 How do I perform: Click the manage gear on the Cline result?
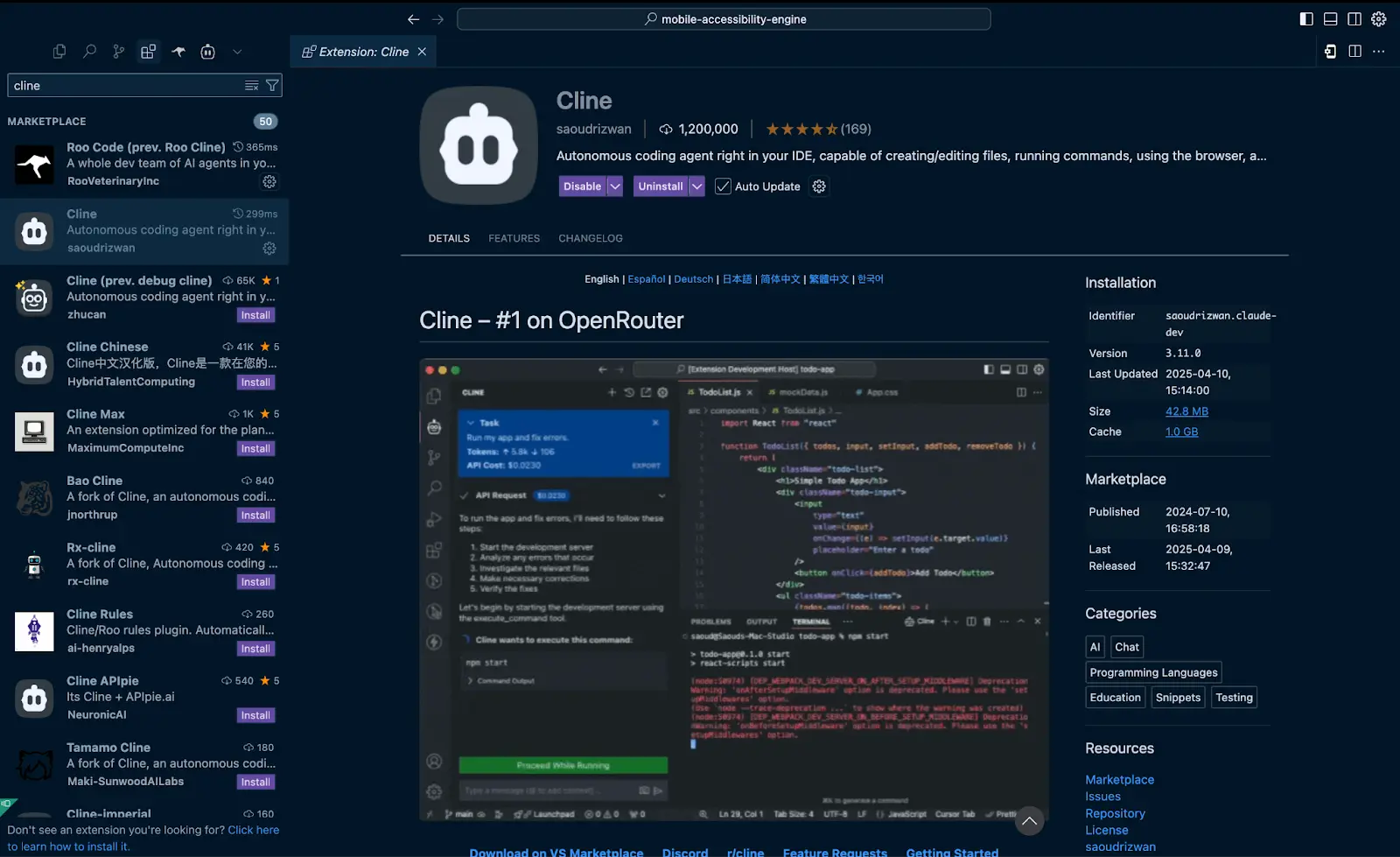point(269,248)
